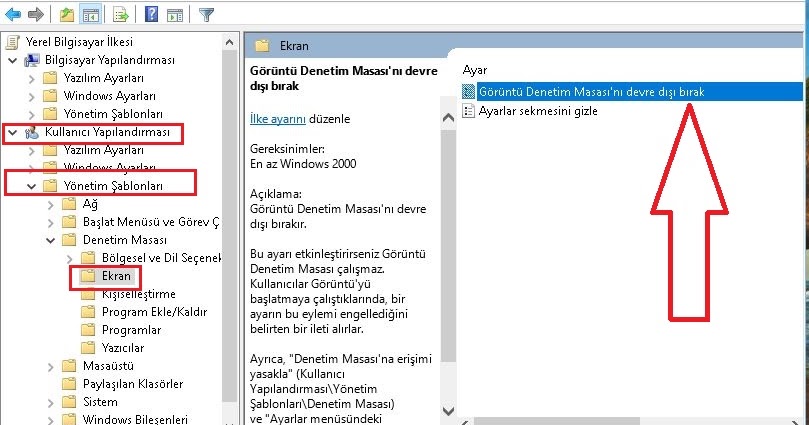Click the Ekran folder icon in tree
This screenshot has width=809, height=425.
click(88, 276)
